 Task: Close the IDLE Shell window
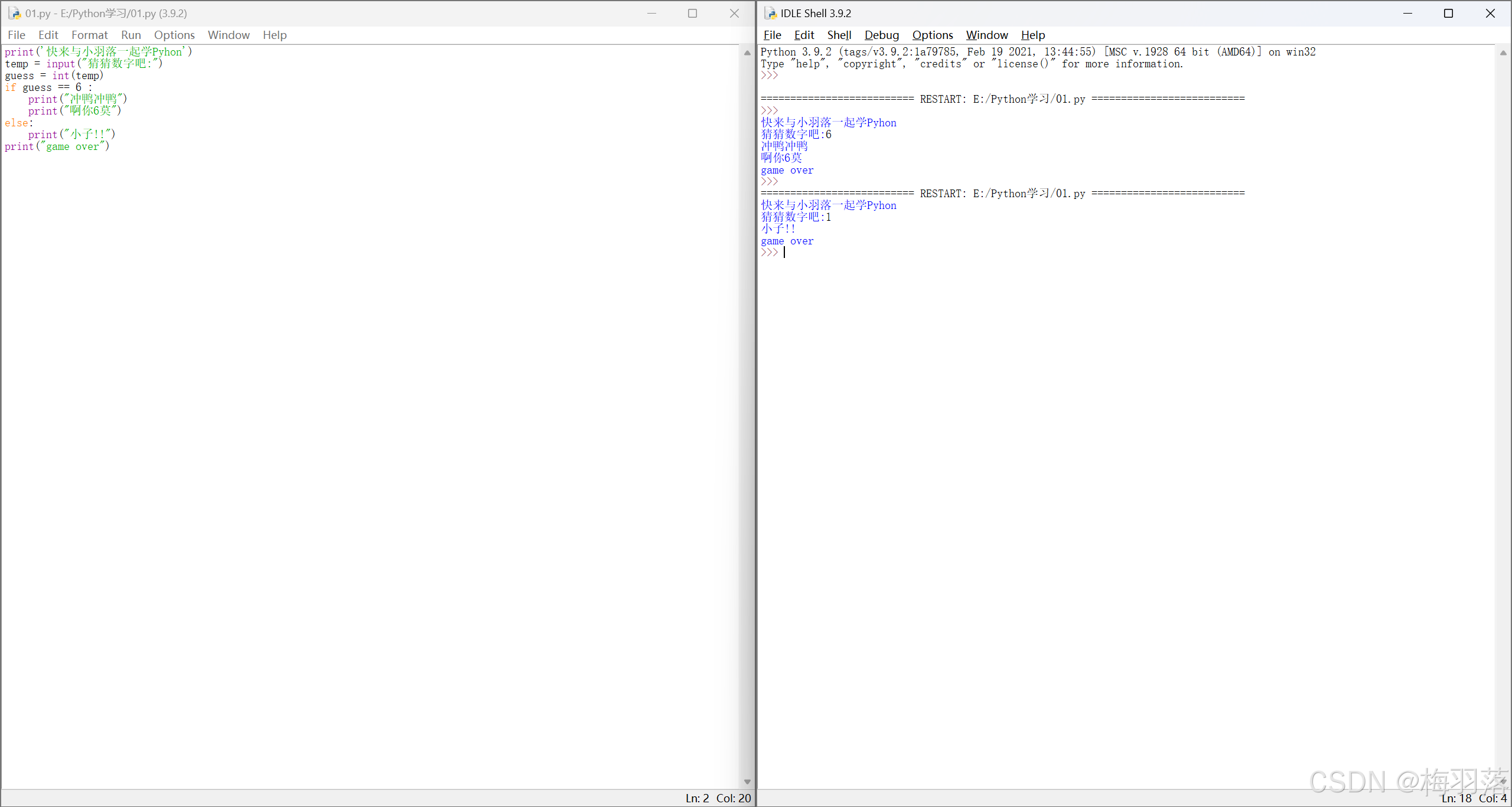tap(1490, 13)
